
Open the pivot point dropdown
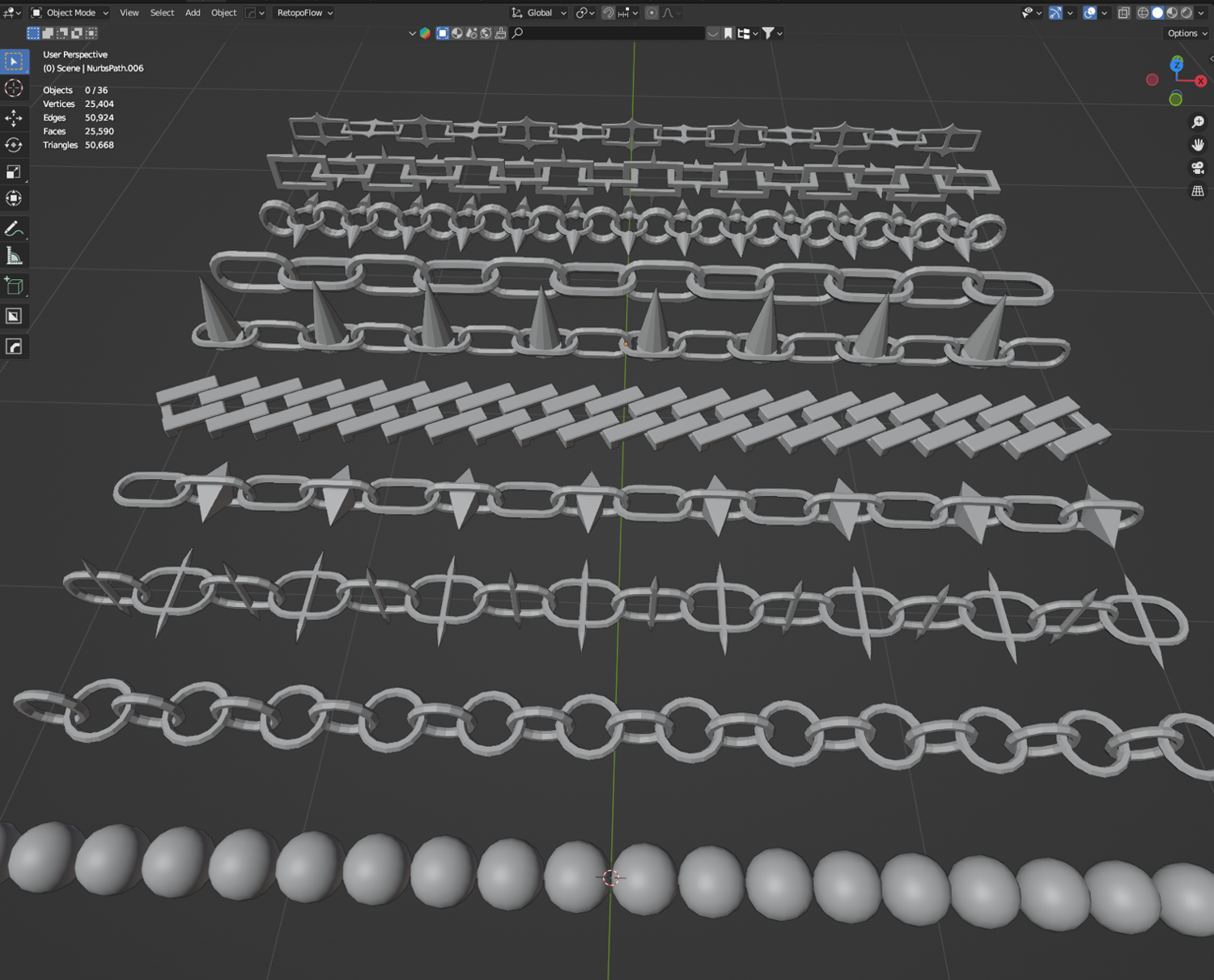(585, 13)
